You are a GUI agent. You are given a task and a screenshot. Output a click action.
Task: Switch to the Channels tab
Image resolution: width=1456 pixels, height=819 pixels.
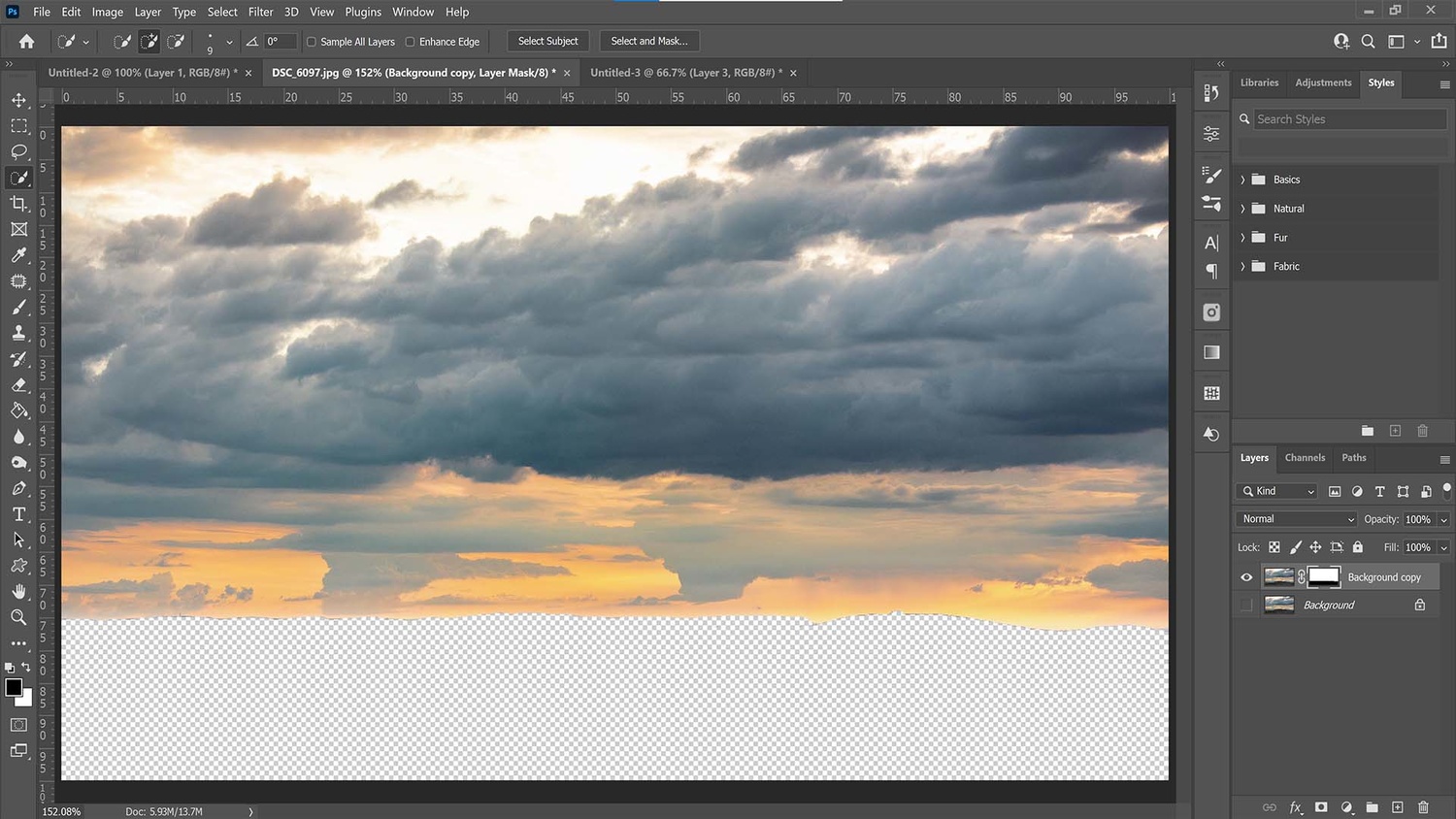(1305, 458)
